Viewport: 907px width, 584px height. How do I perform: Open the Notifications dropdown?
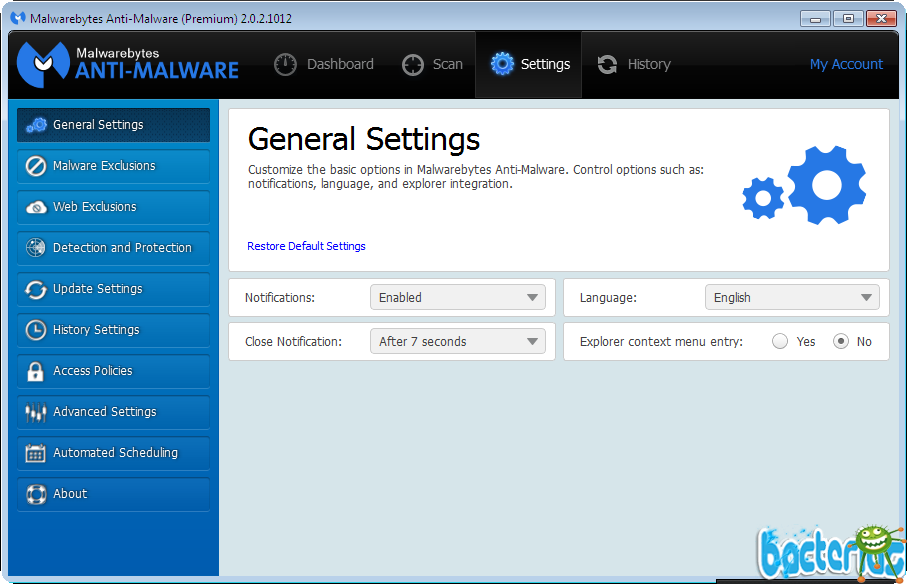[x=458, y=297]
